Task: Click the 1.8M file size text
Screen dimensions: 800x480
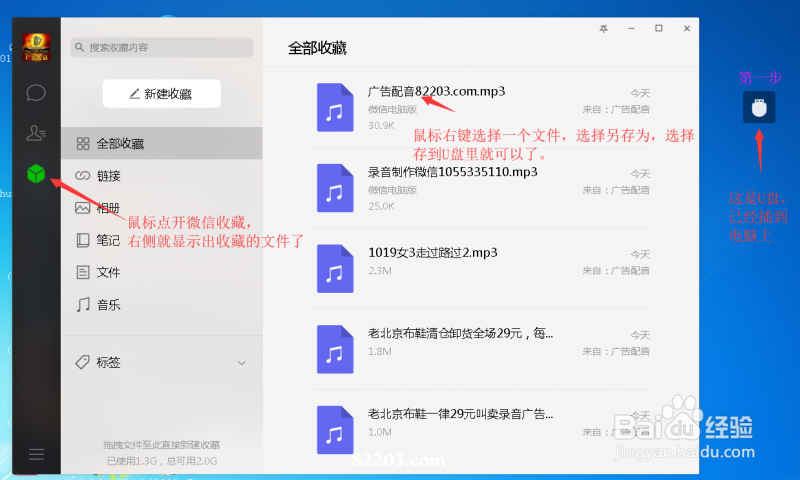Action: [380, 351]
